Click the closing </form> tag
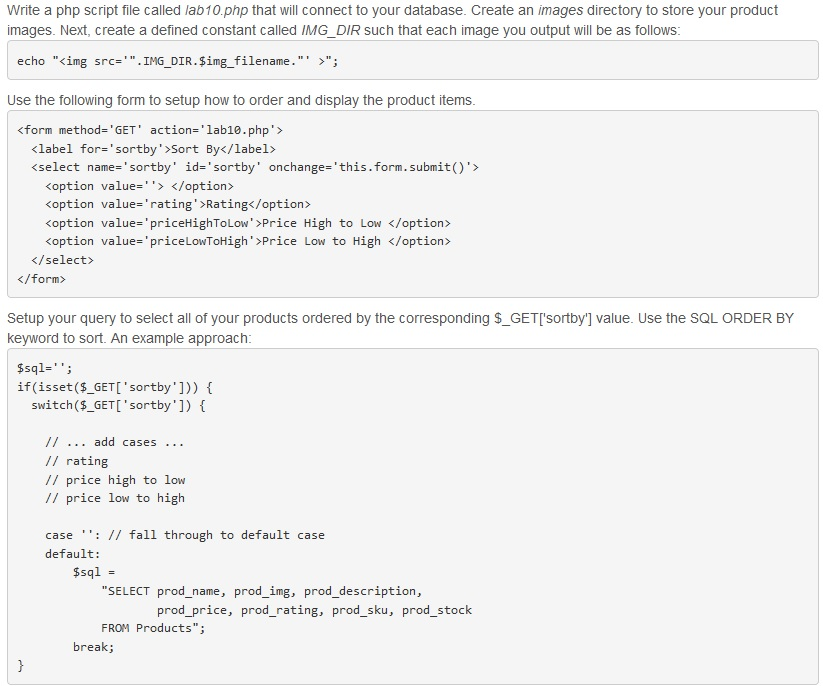This screenshot has height=686, width=823. click(x=41, y=279)
